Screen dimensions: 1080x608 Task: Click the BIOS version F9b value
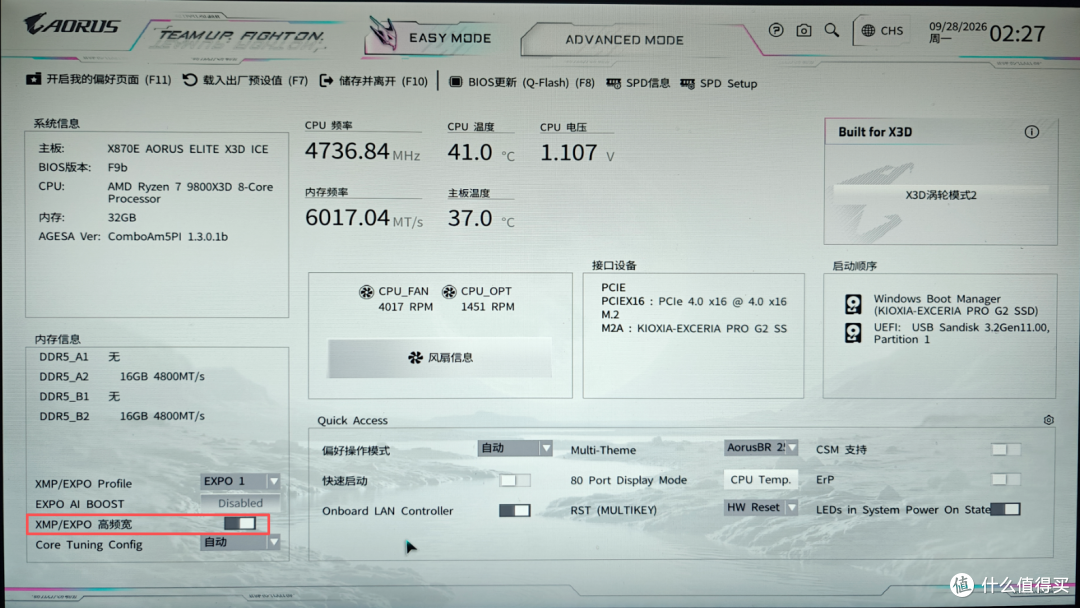[x=117, y=167]
